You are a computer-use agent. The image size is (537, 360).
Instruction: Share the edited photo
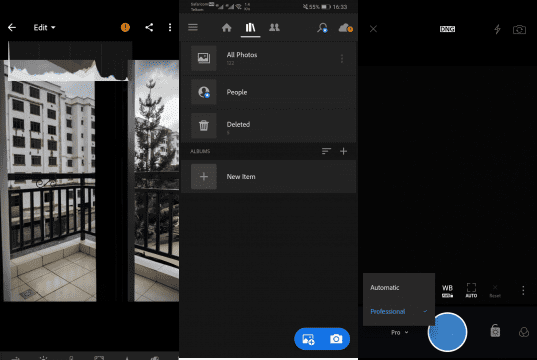click(x=149, y=27)
